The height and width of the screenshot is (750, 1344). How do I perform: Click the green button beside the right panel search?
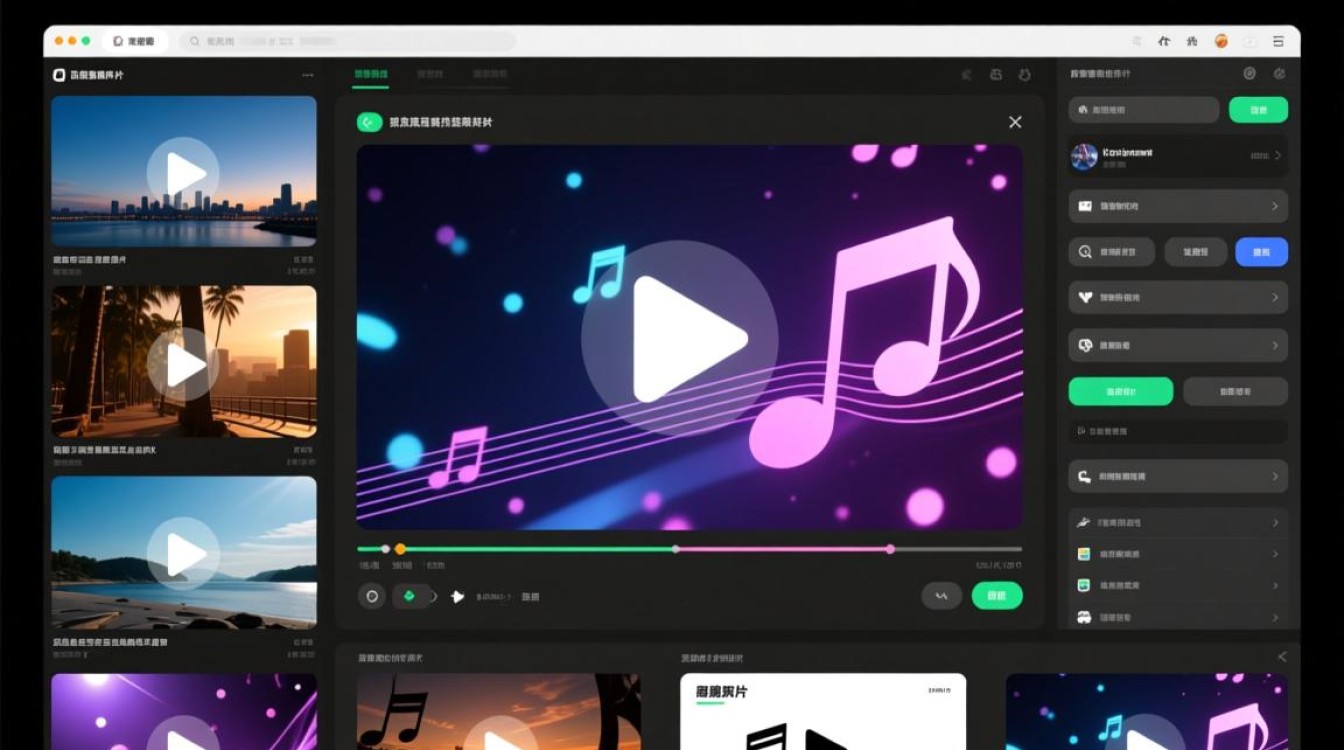(x=1258, y=110)
